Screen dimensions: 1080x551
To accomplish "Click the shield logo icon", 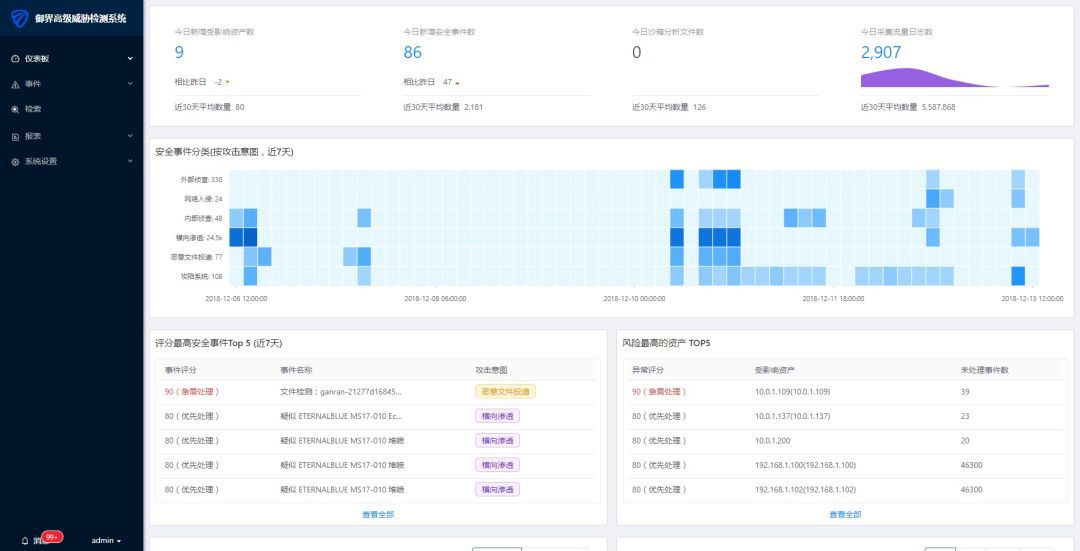I will pos(20,19).
